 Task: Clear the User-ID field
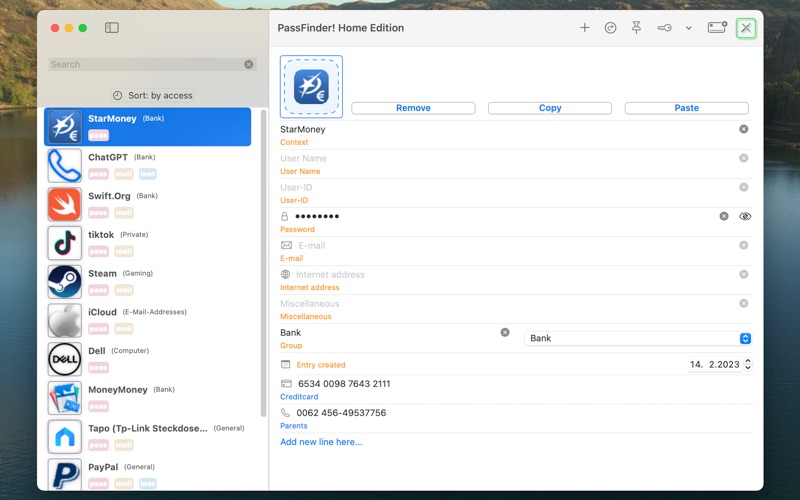[744, 187]
